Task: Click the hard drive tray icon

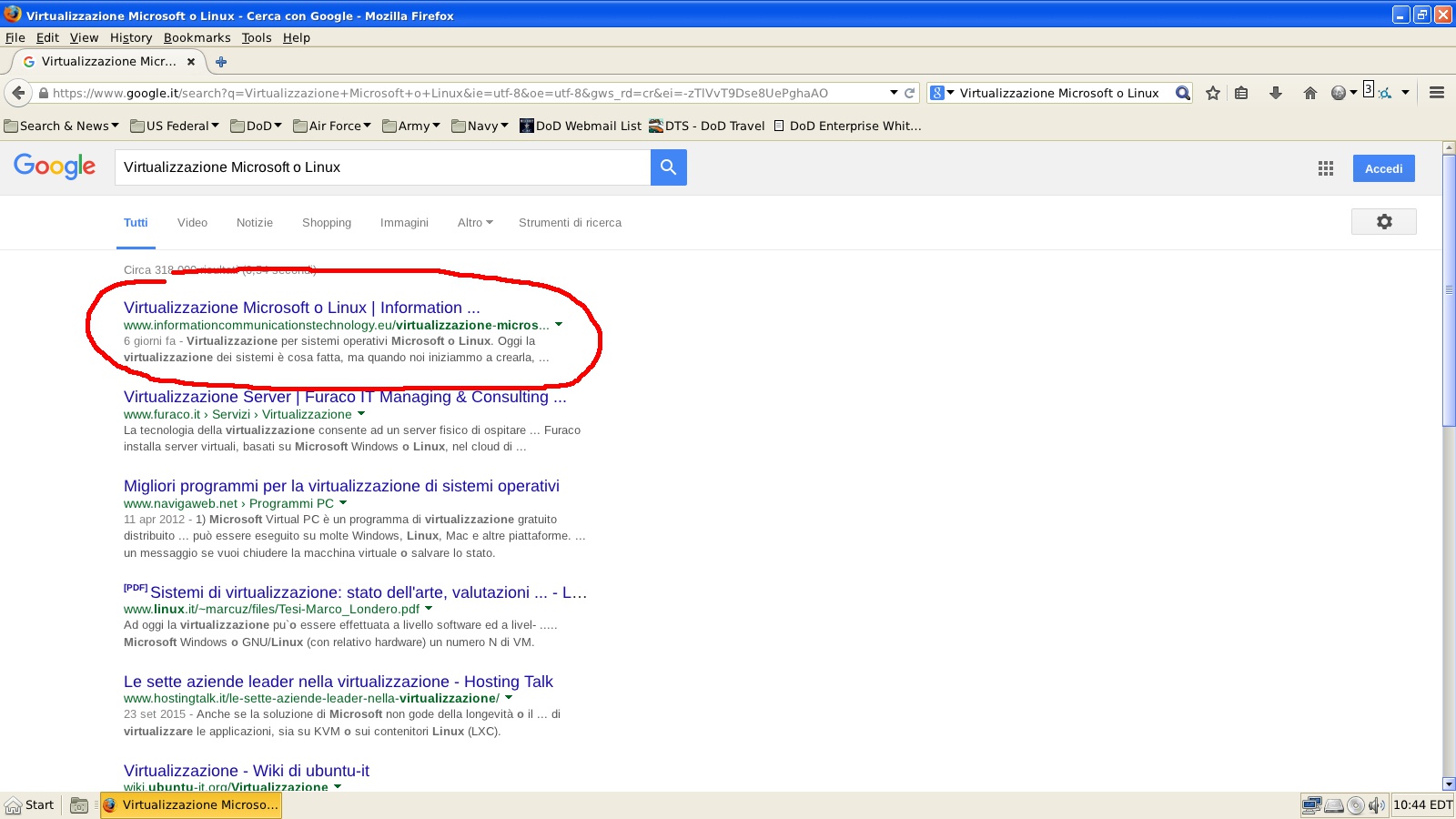Action: click(1334, 805)
